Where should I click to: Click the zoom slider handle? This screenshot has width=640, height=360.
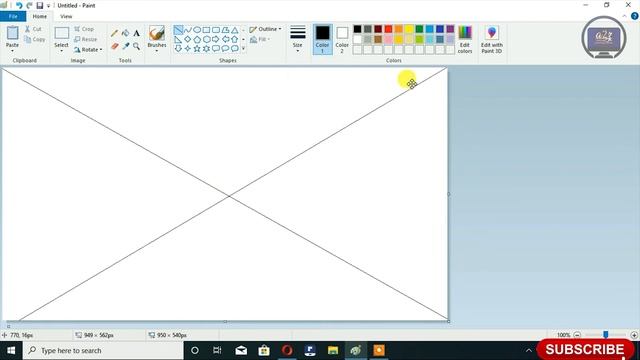606,335
